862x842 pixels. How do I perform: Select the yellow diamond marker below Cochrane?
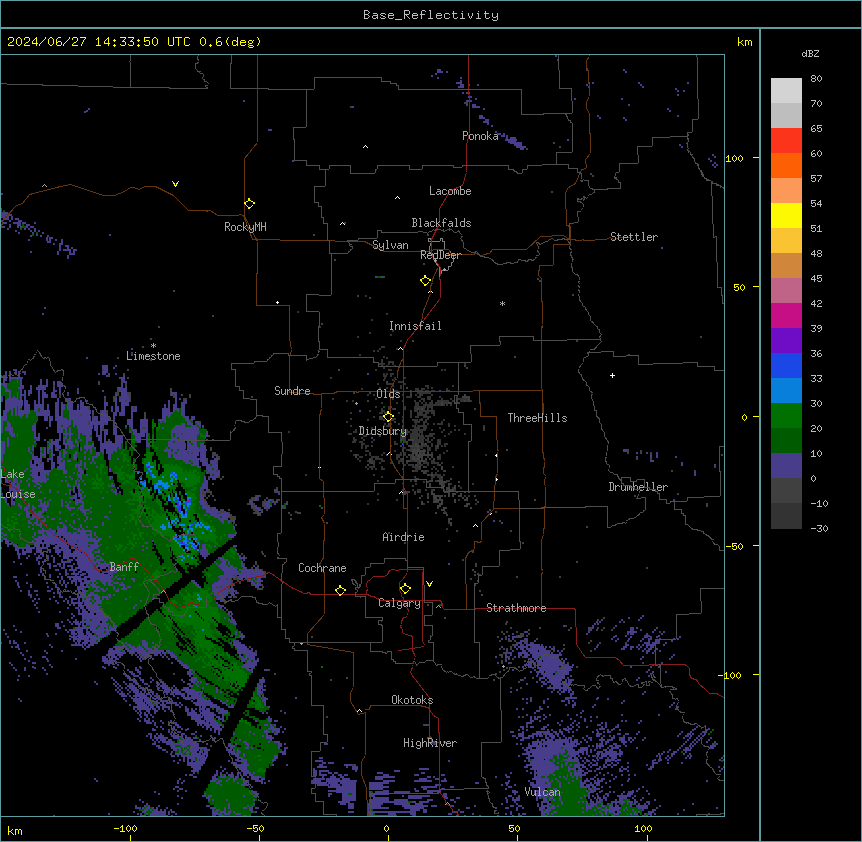340,590
